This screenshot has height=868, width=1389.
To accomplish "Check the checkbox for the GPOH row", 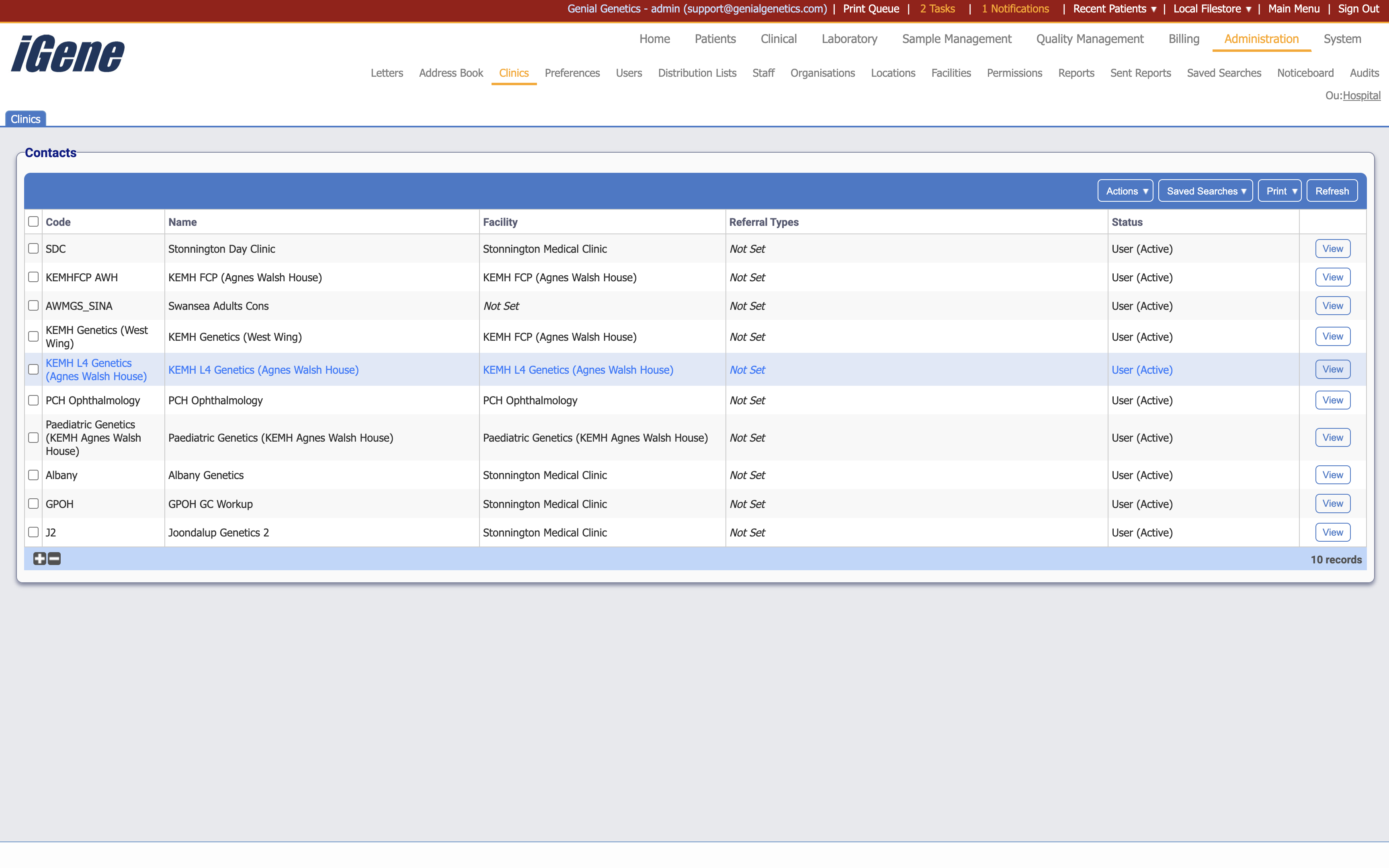I will click(x=33, y=504).
